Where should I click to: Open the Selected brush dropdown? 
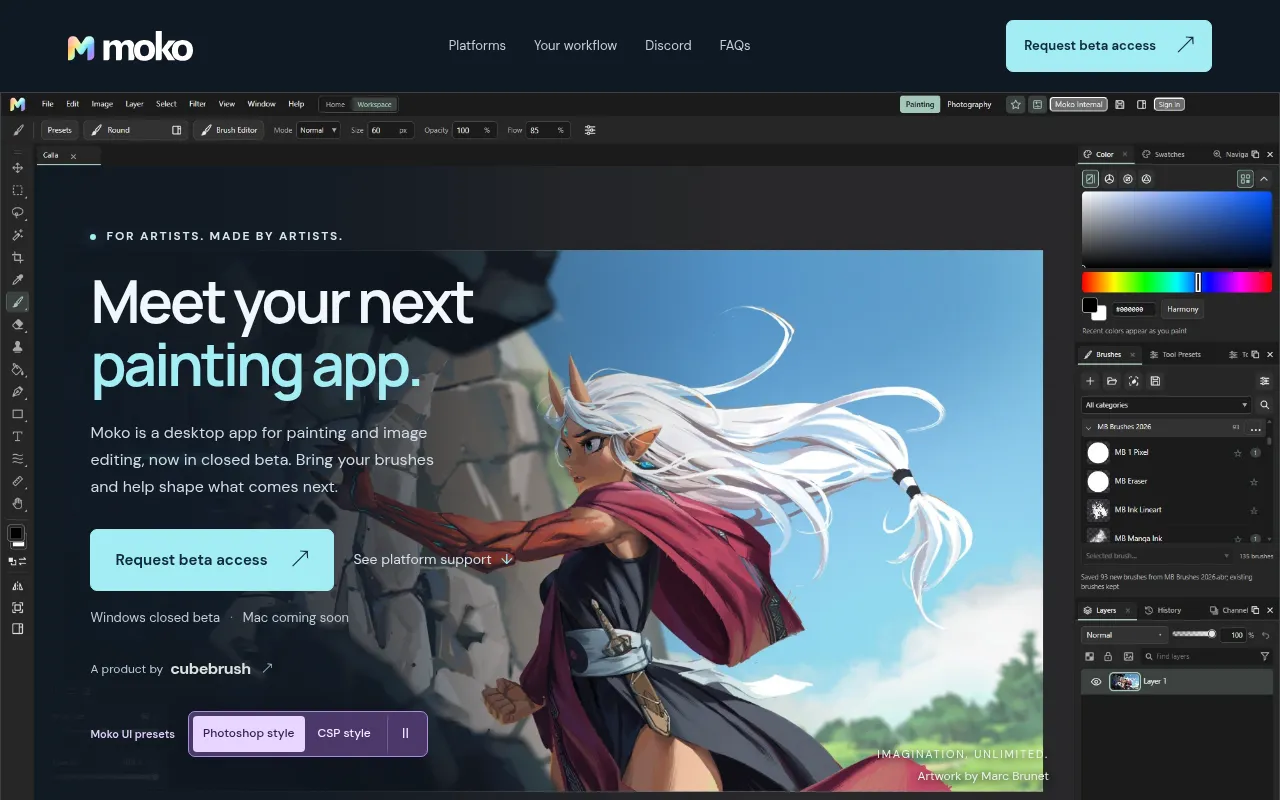pos(1157,556)
